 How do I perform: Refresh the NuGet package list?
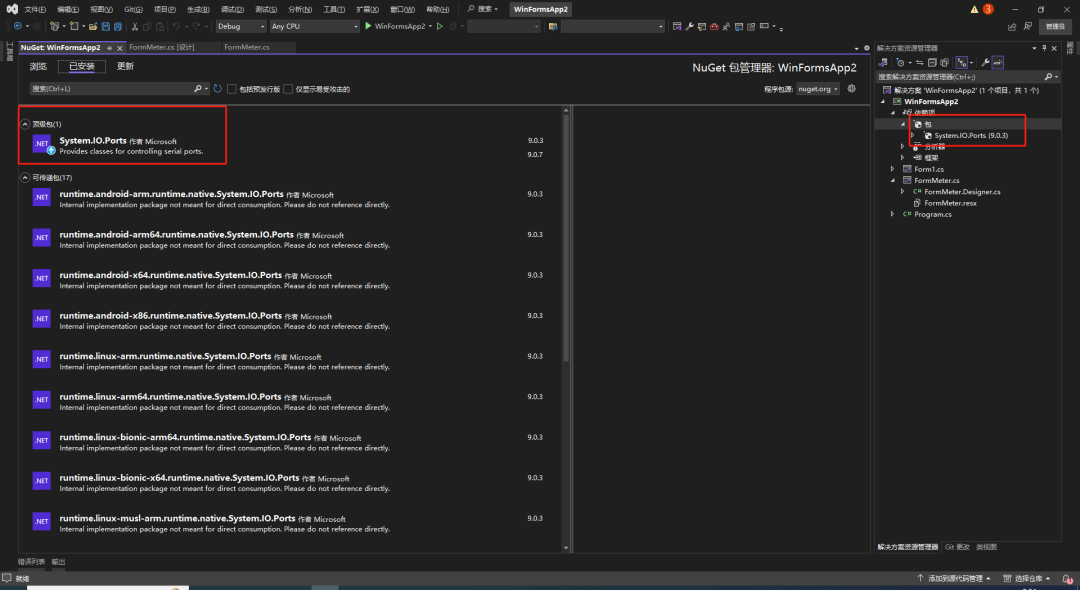point(217,89)
